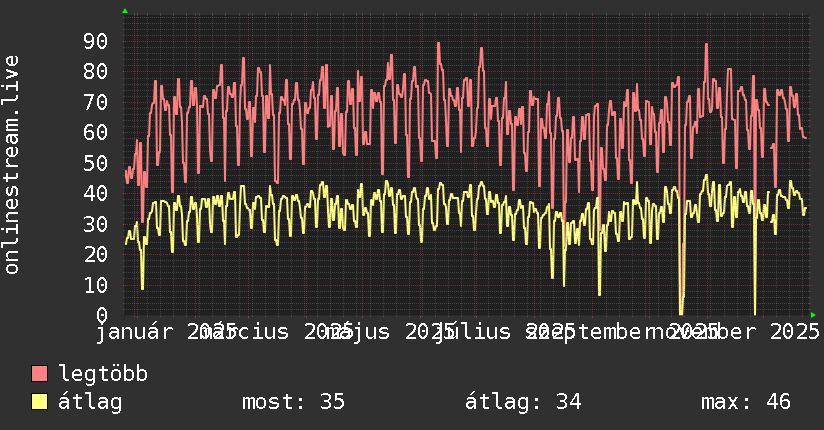
Task: Click the 30 label on y-axis
Action: pos(96,224)
